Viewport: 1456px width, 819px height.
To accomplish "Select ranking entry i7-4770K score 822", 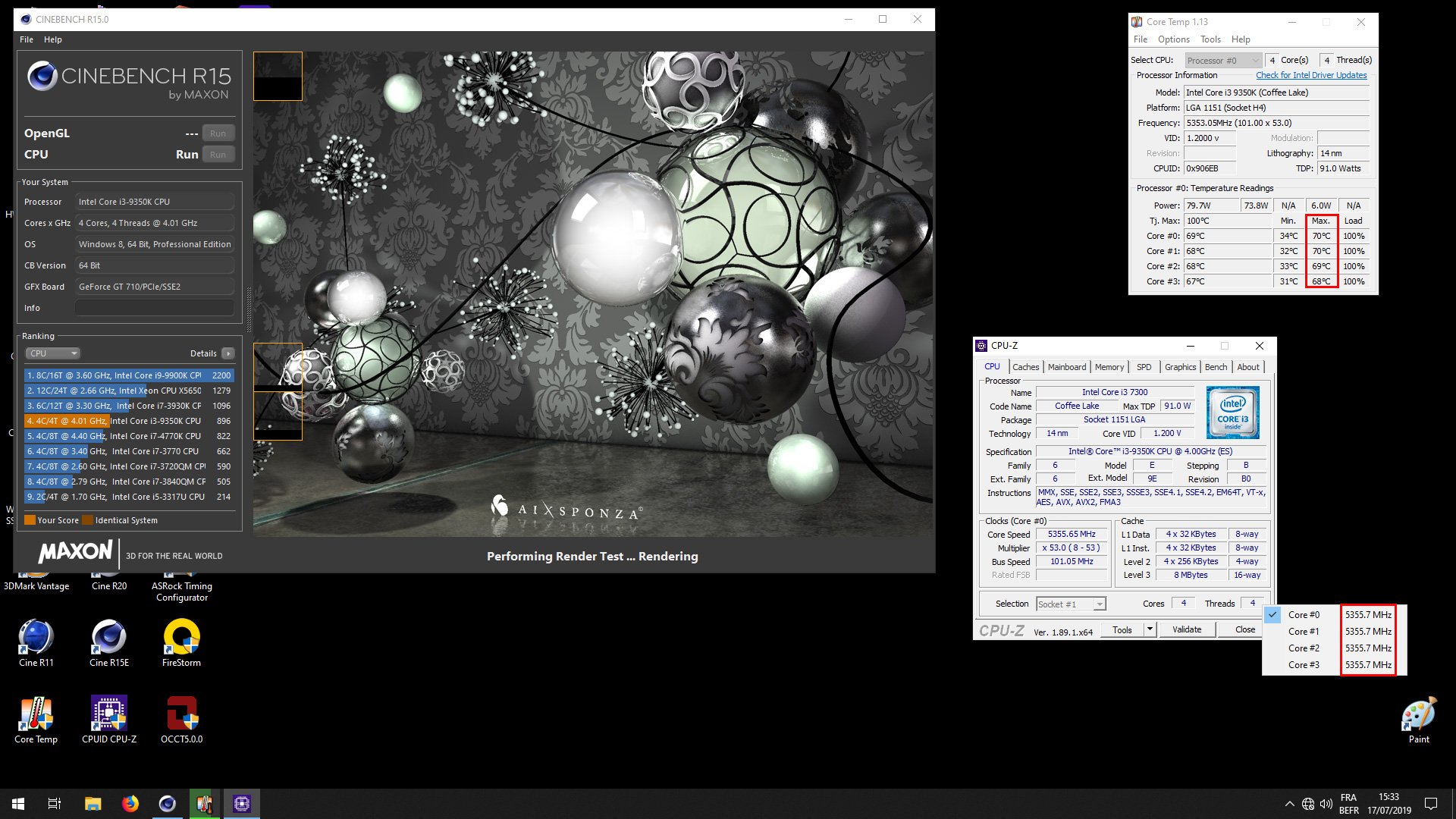I will click(x=129, y=436).
